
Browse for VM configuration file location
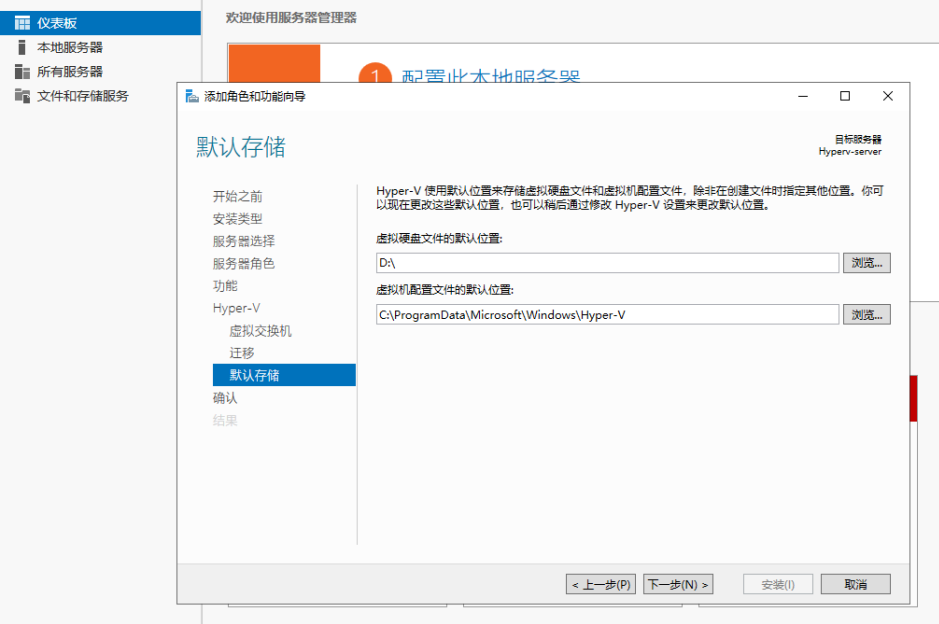(x=867, y=315)
